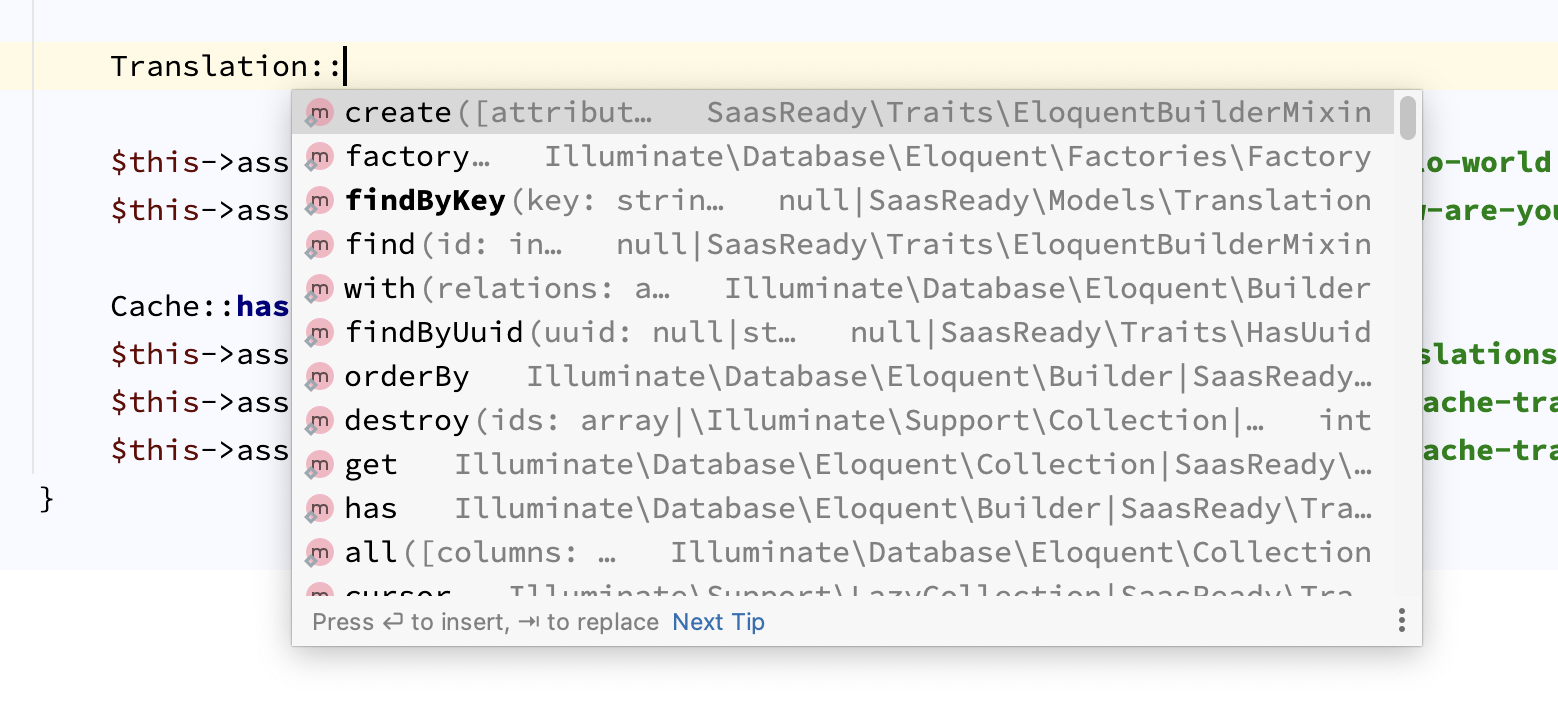The image size is (1558, 708).
Task: Select the with(relations) completion item
Action: [380, 289]
